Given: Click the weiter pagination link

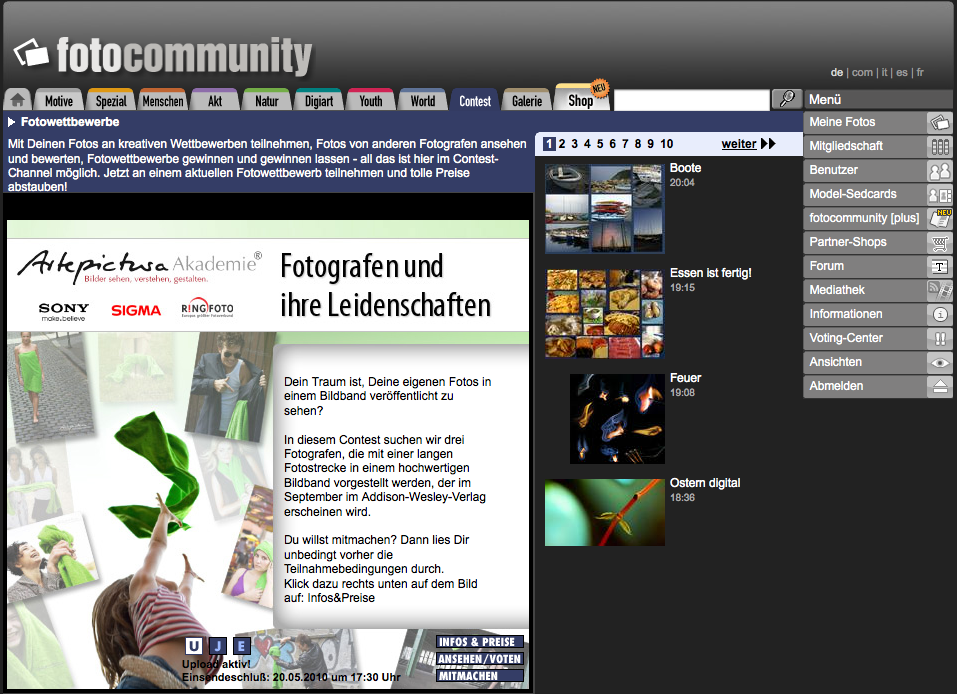Looking at the screenshot, I should [x=739, y=144].
